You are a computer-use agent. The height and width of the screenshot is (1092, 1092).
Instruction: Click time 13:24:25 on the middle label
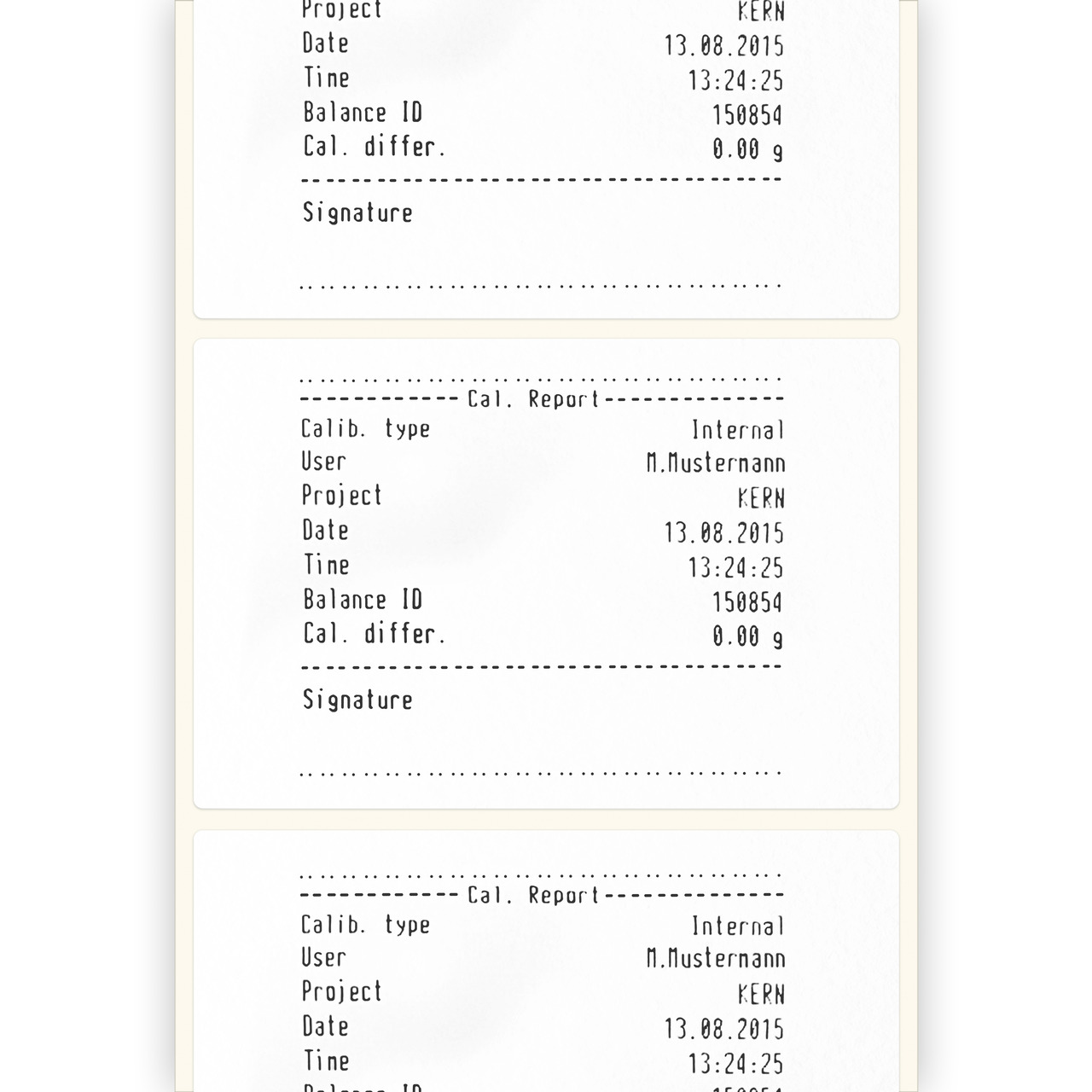pos(735,568)
